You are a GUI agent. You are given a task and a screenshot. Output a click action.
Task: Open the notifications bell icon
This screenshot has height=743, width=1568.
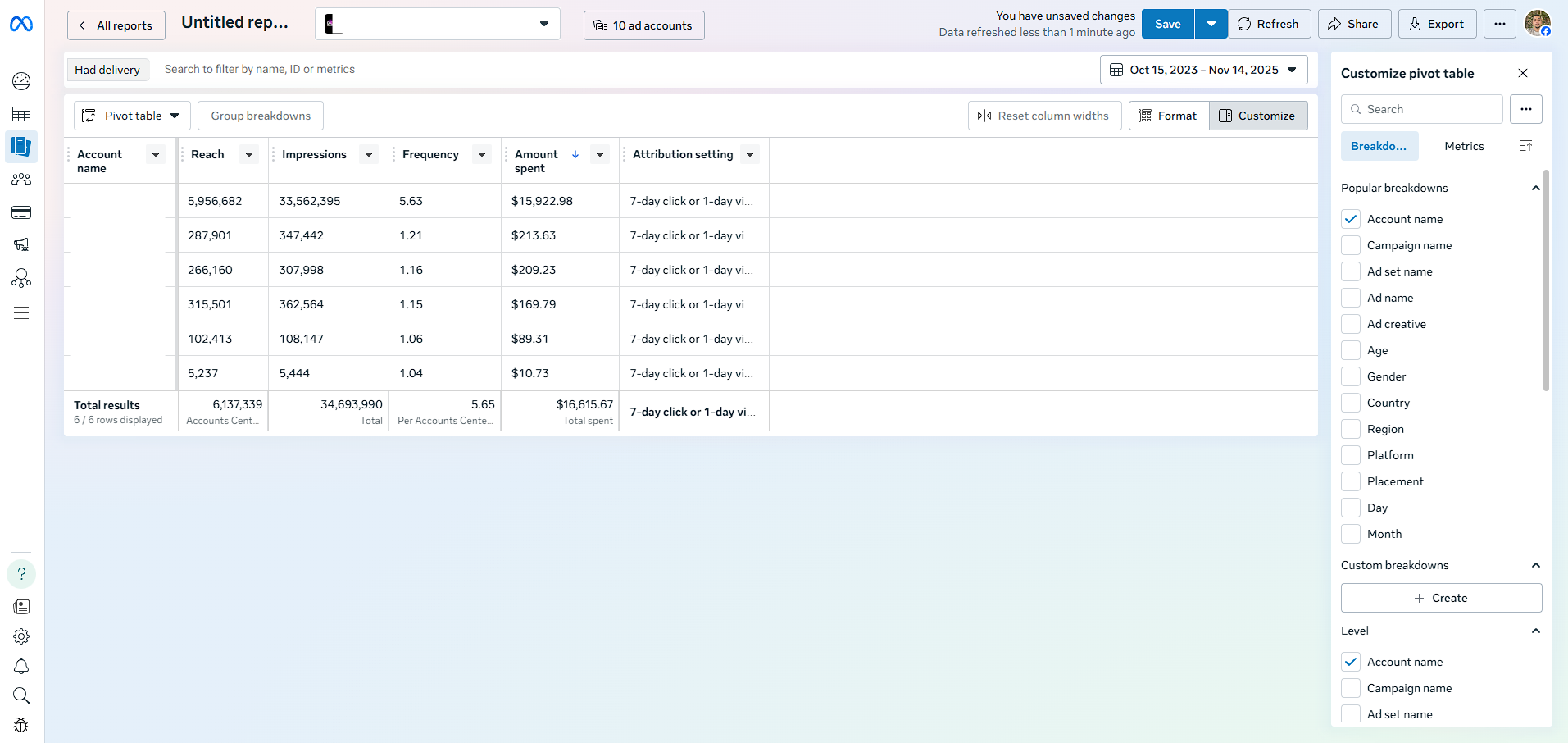(x=21, y=666)
